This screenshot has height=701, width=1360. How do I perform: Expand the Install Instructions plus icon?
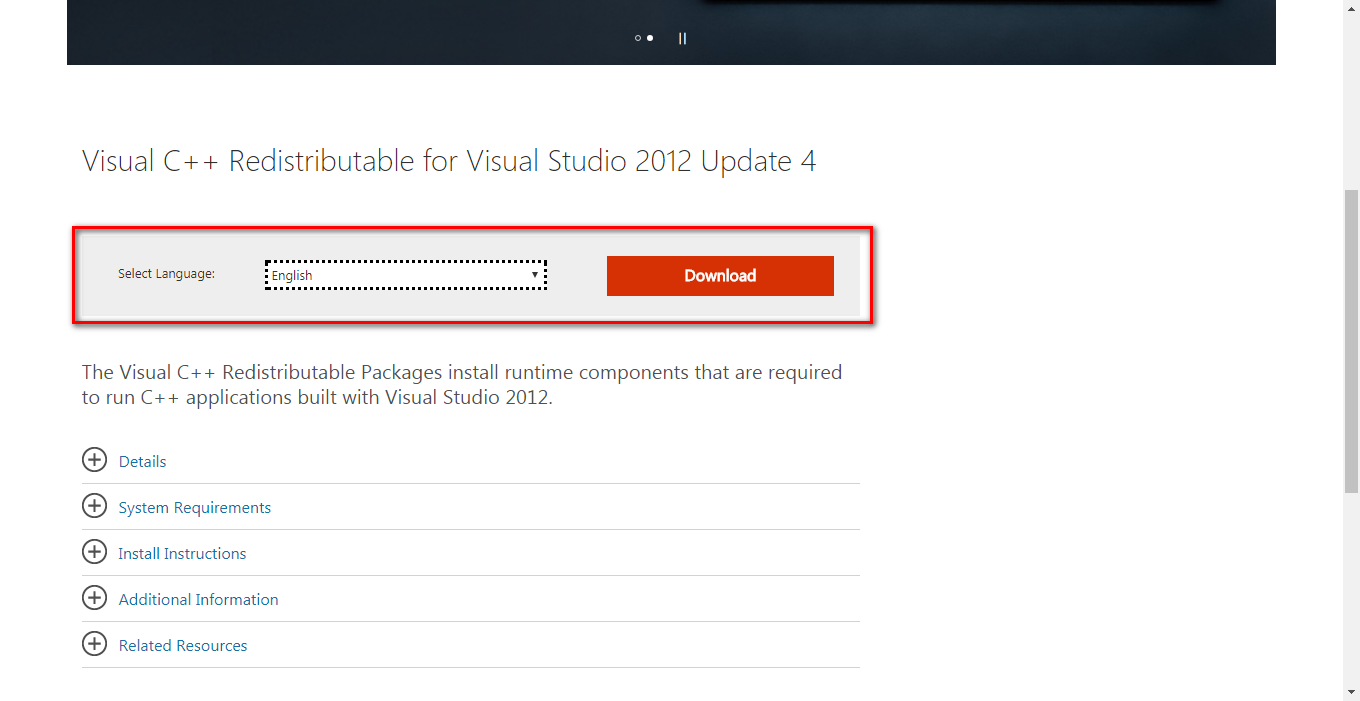click(x=94, y=552)
